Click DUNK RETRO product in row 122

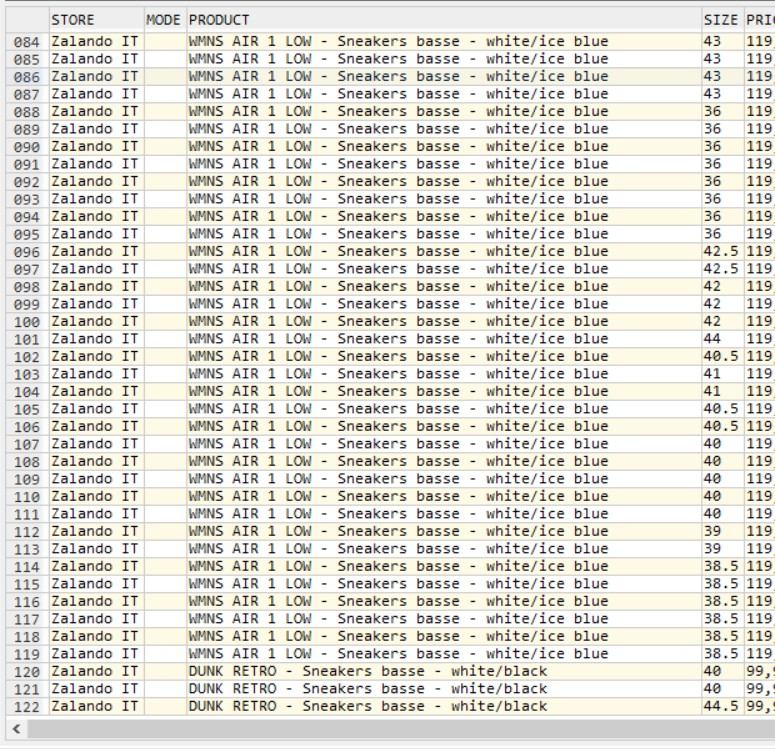[x=444, y=706]
